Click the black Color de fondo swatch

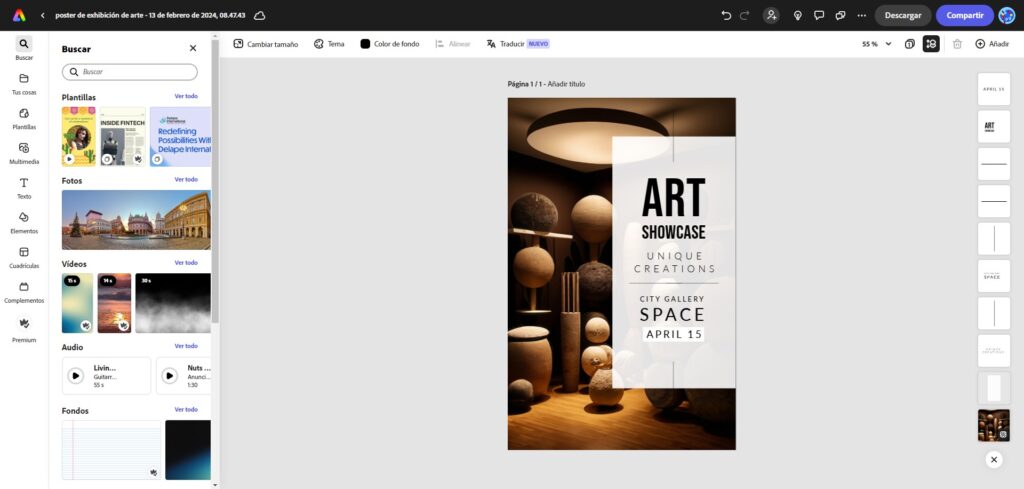pos(365,44)
